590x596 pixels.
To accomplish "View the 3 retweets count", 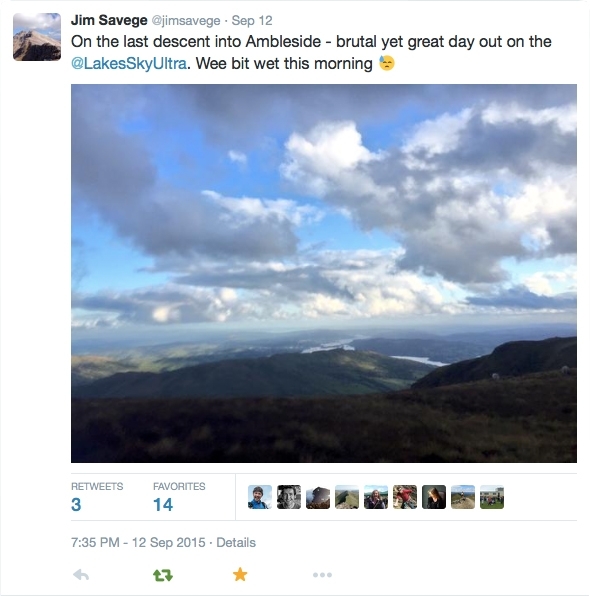I will point(76,505).
